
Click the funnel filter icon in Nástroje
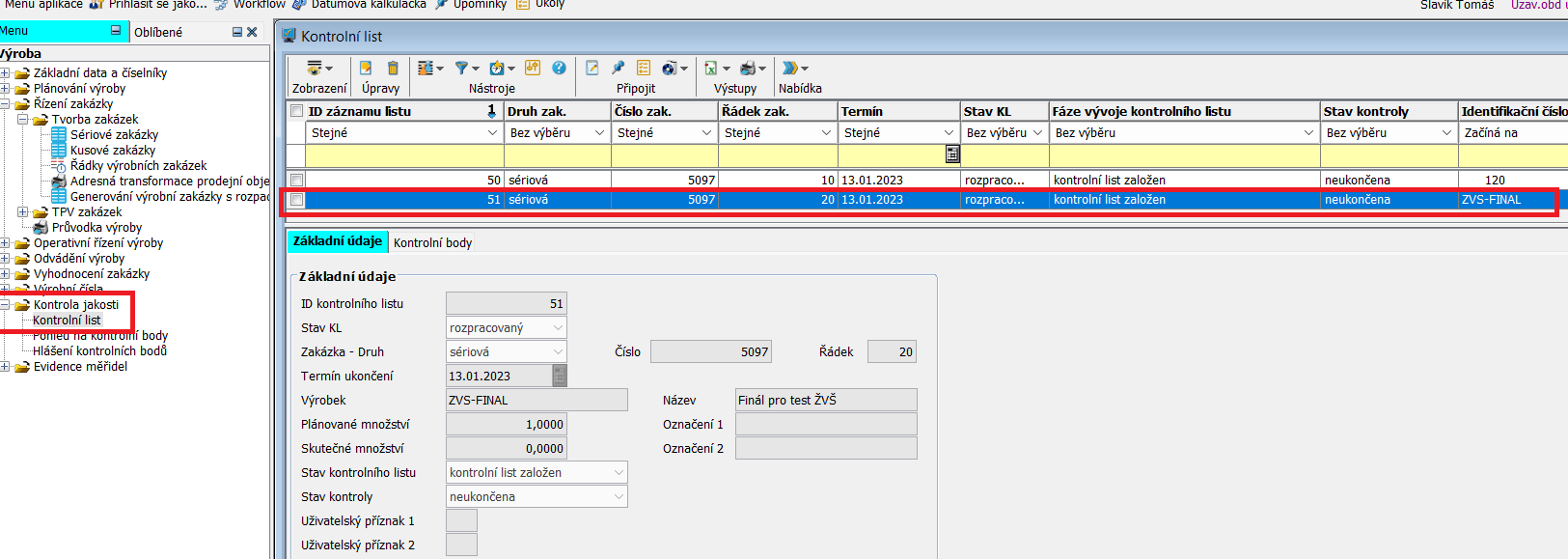coord(462,68)
